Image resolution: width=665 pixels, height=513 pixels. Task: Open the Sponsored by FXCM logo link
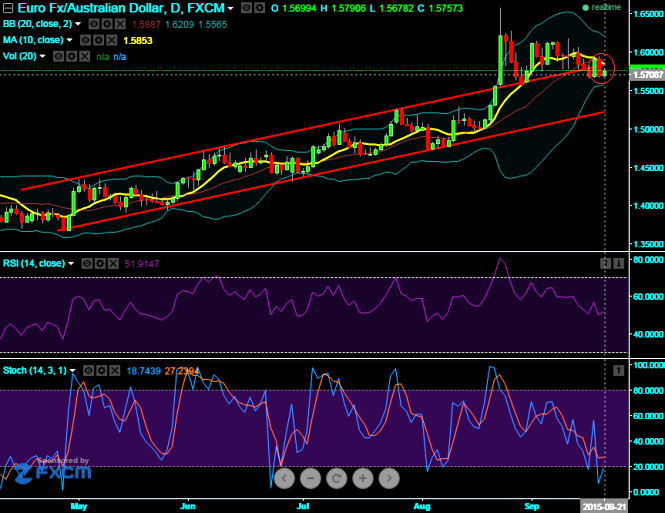[53, 470]
